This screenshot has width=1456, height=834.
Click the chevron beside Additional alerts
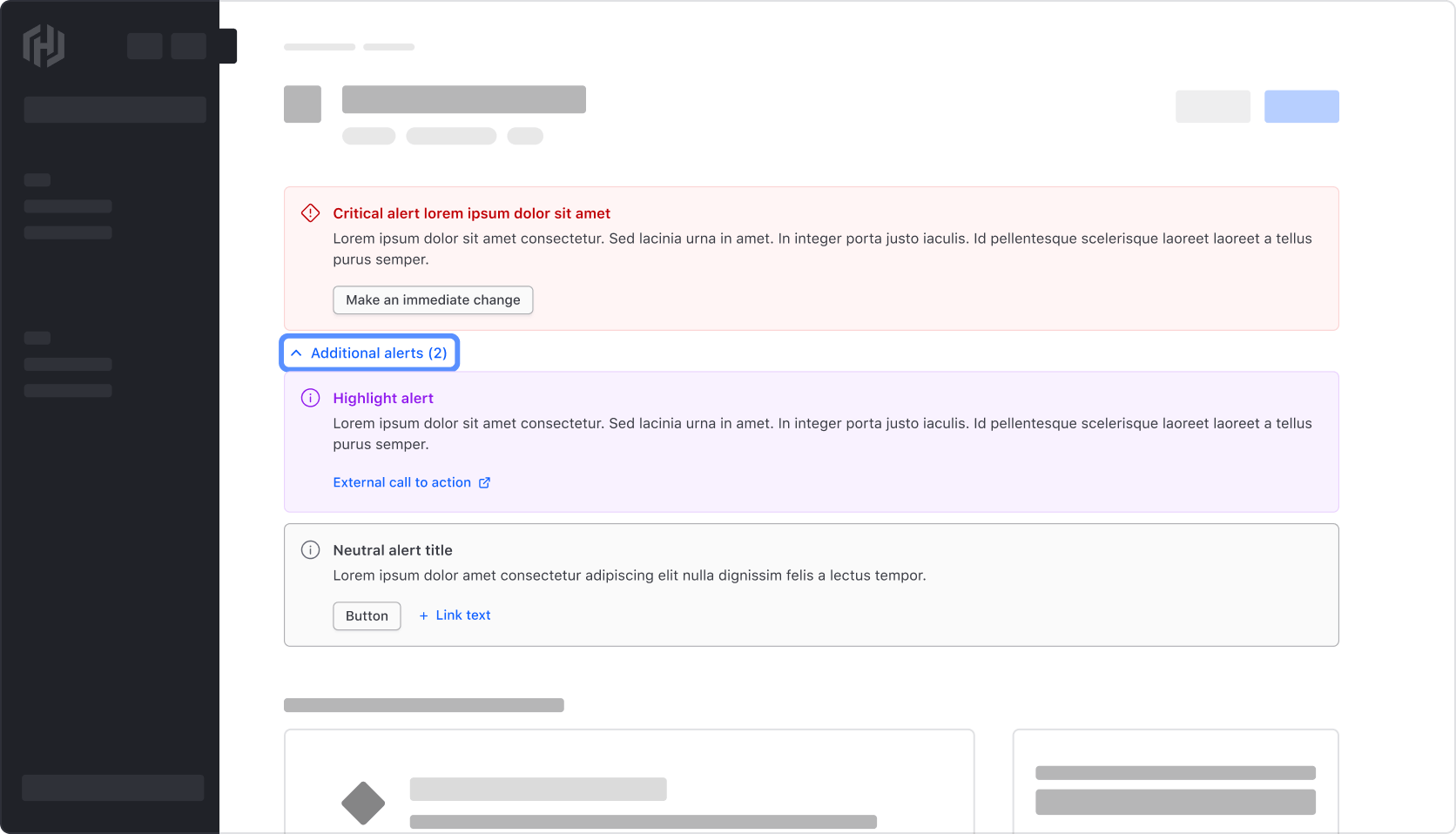pos(296,353)
